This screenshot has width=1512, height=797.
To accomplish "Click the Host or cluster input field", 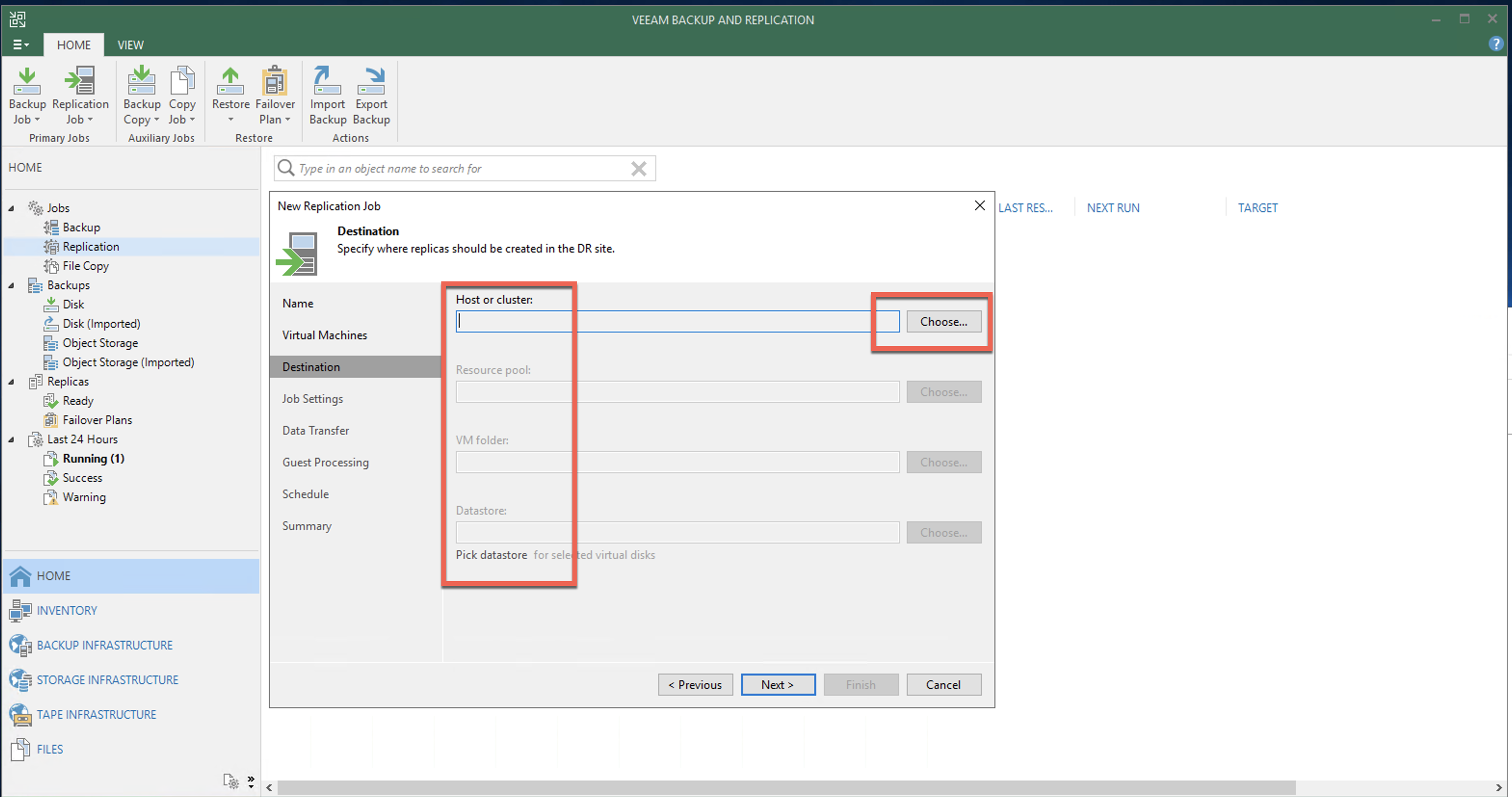I will click(676, 321).
